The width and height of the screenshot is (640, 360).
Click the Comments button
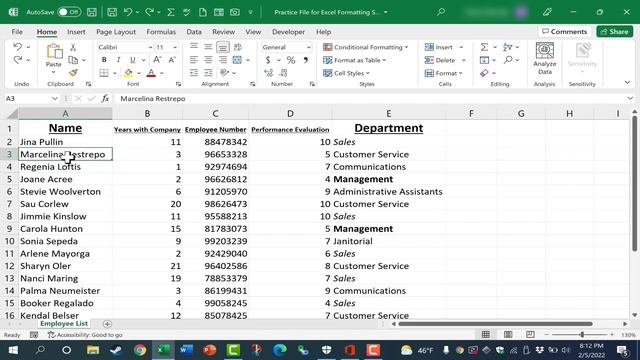click(x=564, y=31)
